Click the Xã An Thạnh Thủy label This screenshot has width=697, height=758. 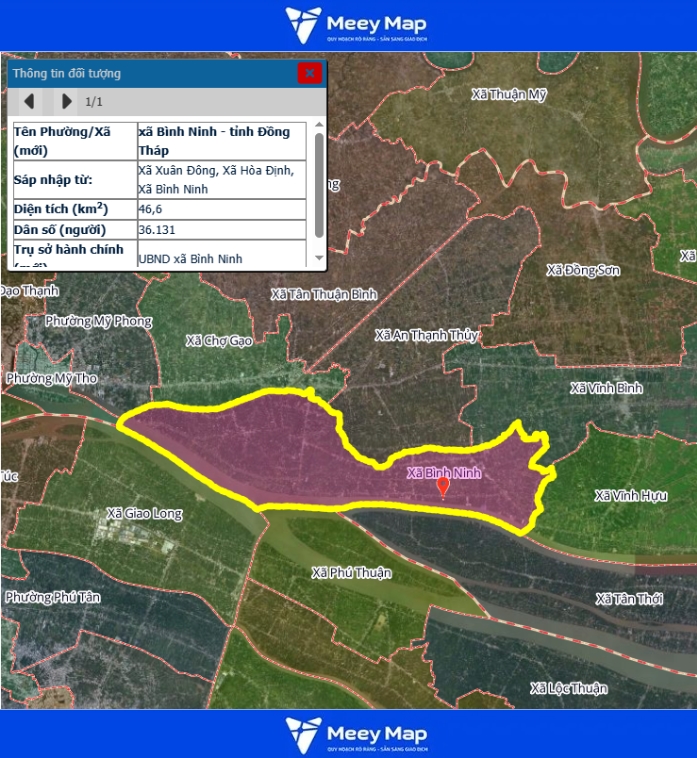pos(426,335)
